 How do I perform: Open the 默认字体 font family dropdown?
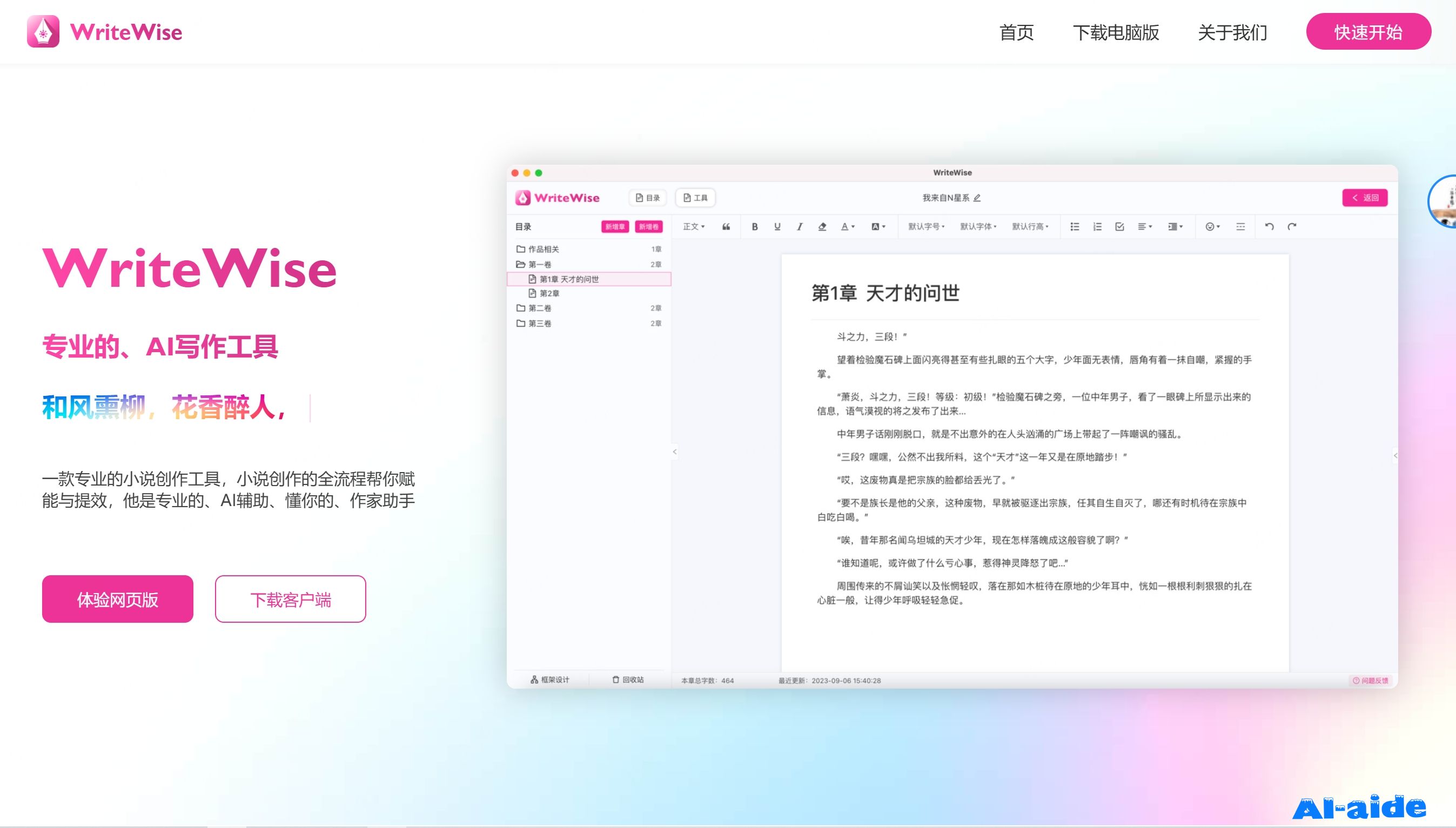(x=978, y=226)
